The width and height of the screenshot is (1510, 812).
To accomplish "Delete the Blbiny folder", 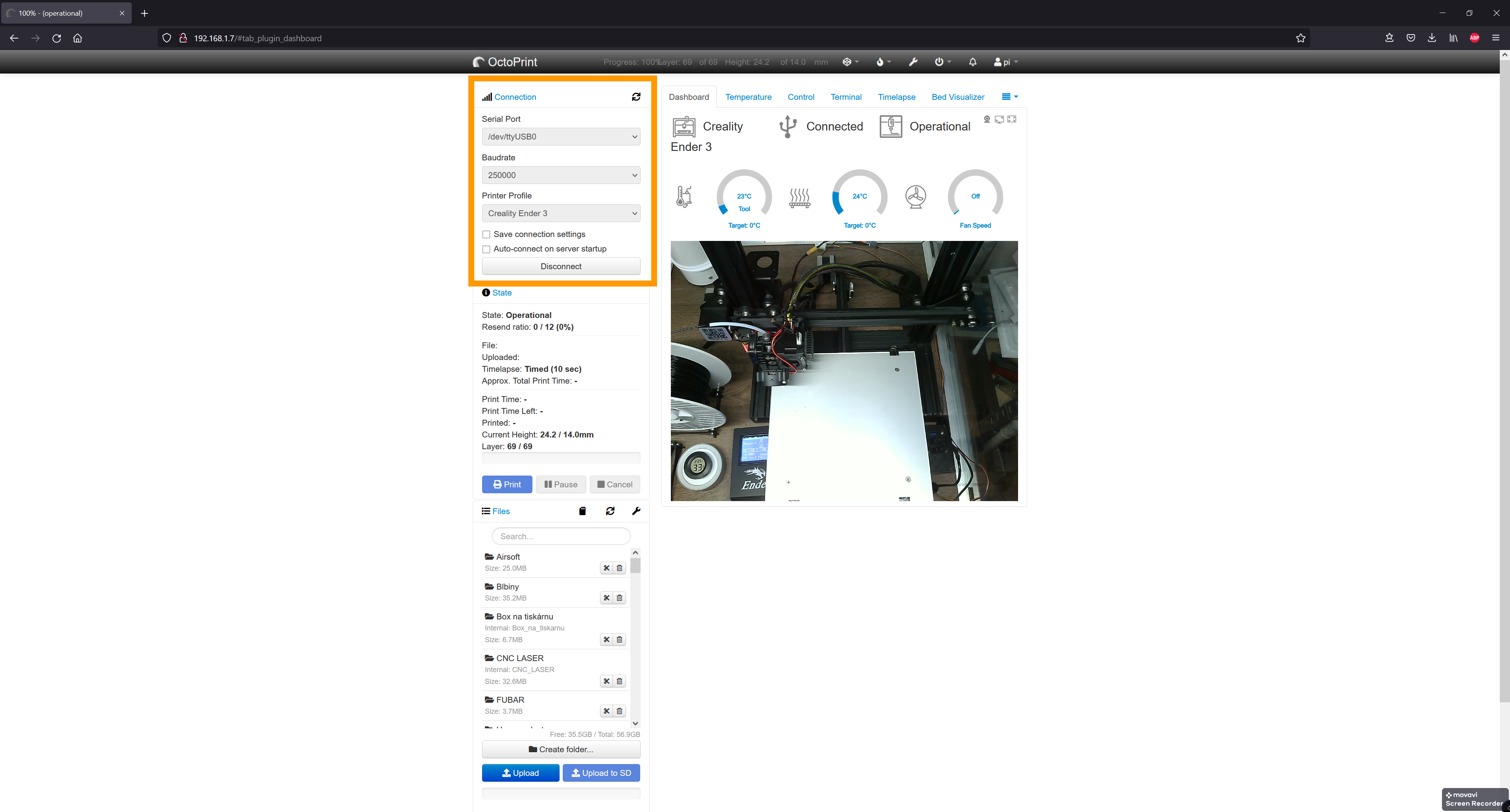I will pyautogui.click(x=620, y=598).
